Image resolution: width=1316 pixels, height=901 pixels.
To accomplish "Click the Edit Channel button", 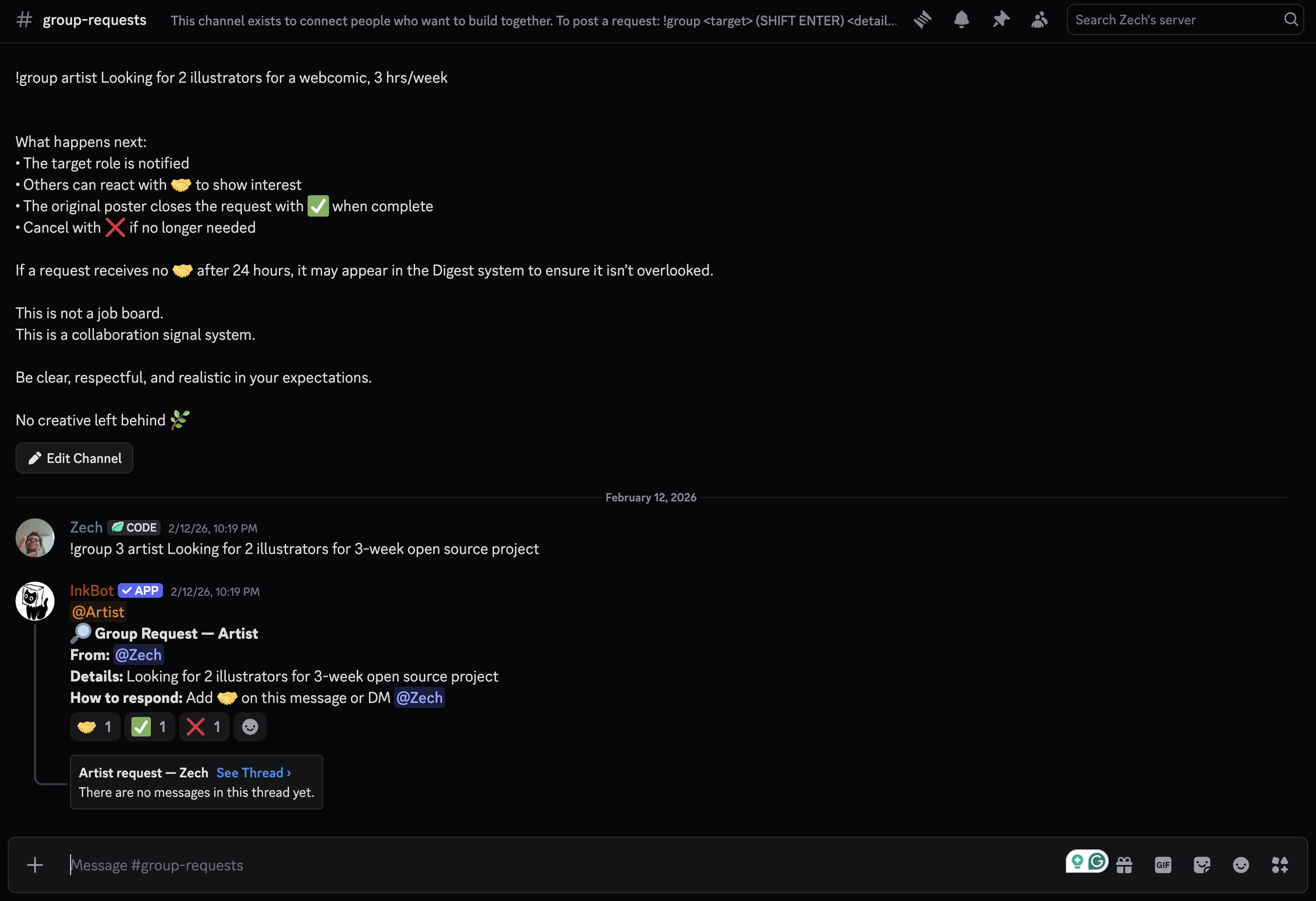I will [x=74, y=458].
